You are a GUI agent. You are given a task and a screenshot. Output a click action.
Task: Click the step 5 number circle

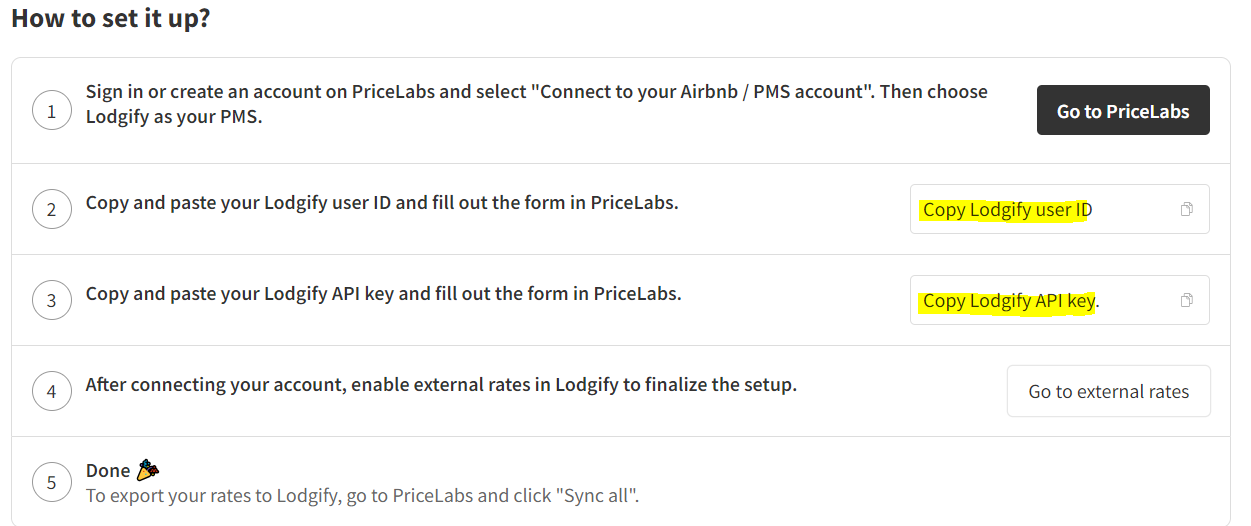click(52, 483)
